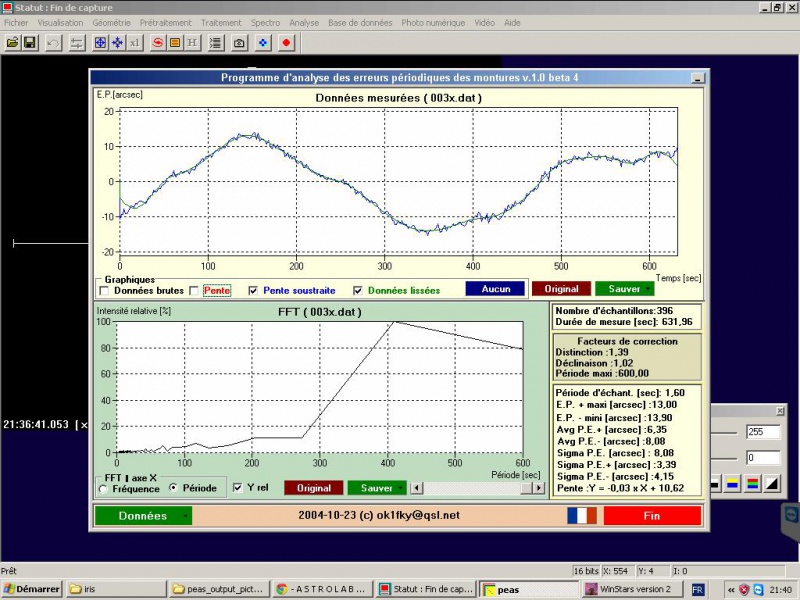Click the red-green-blue palette button

click(753, 484)
